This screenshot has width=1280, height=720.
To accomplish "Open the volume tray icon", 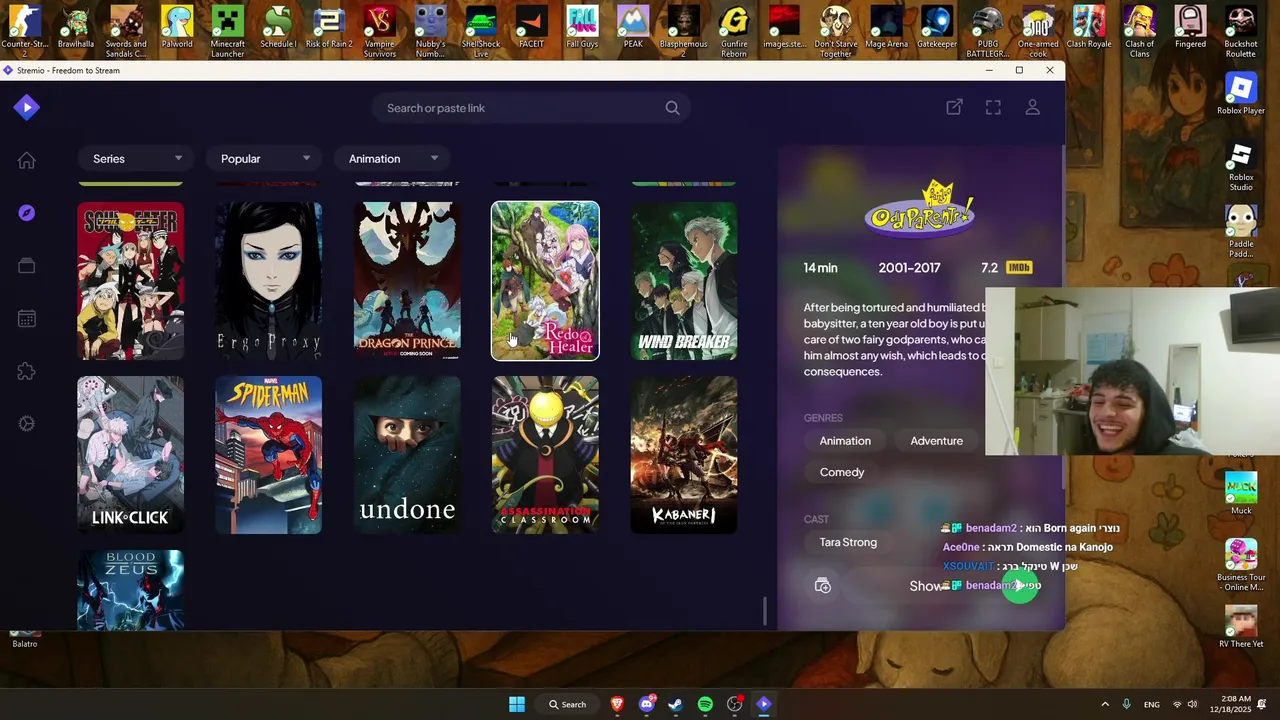I will pos(1192,704).
